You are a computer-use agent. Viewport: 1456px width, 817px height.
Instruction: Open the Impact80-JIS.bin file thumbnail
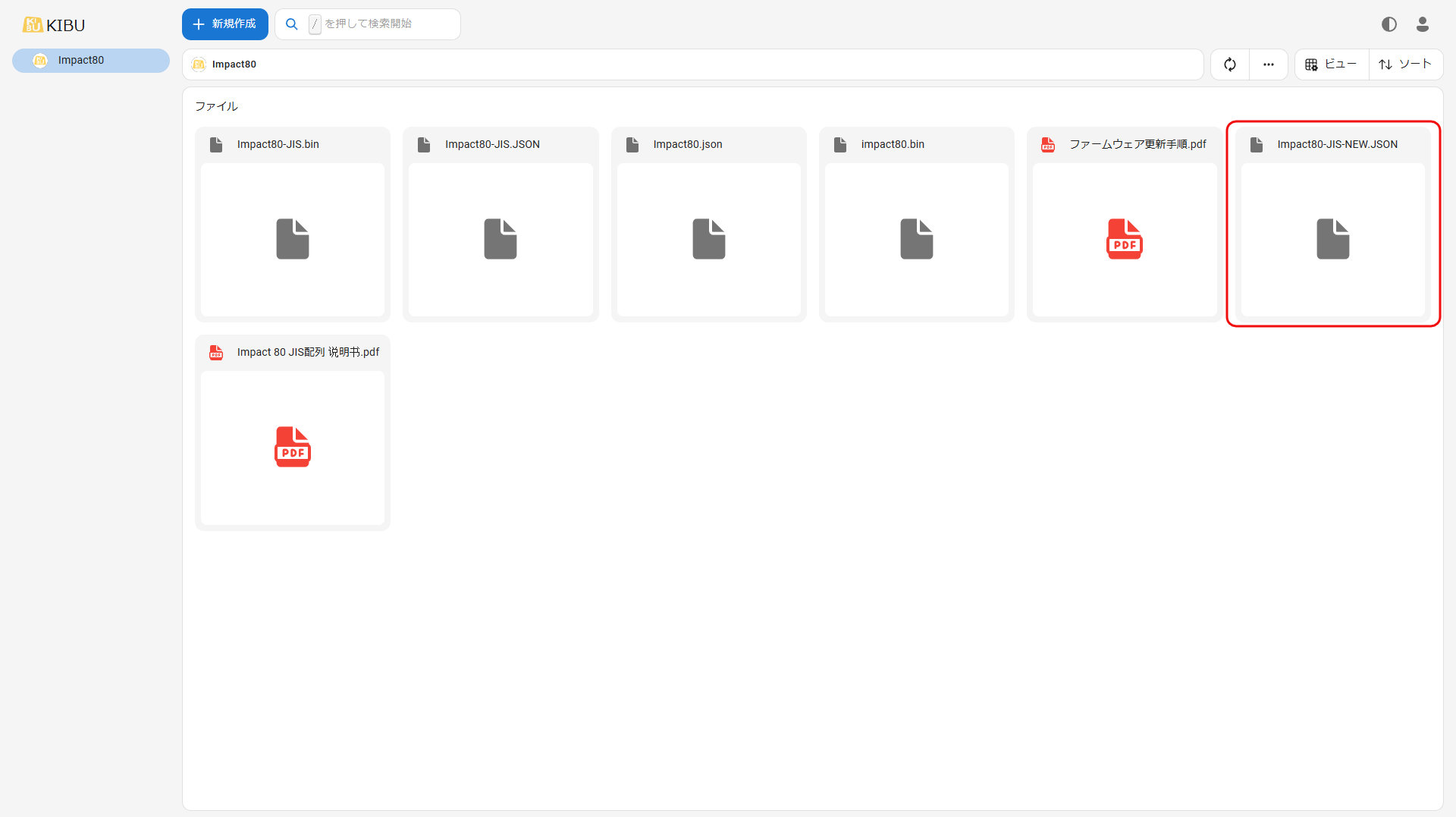293,239
